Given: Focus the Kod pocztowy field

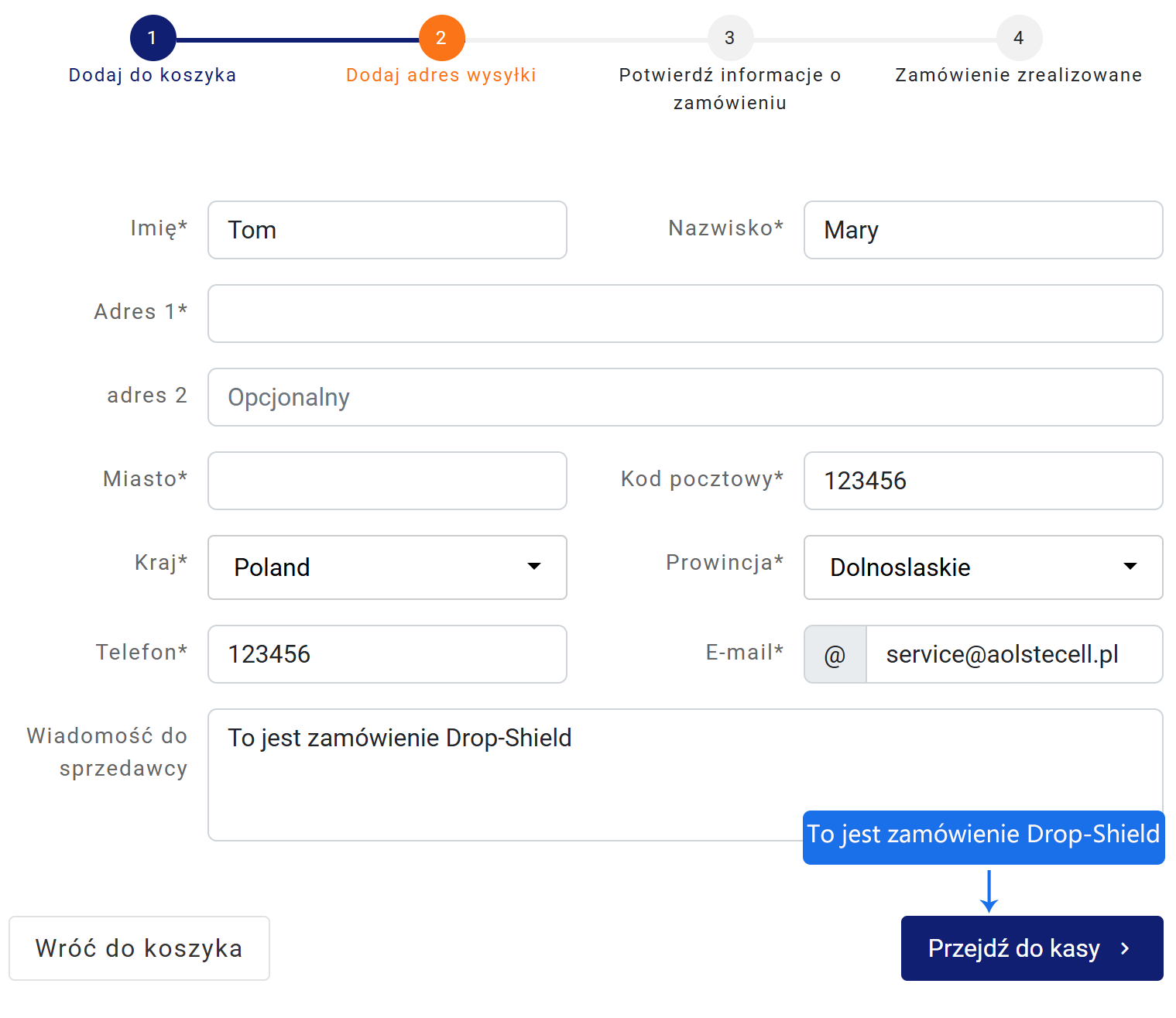Looking at the screenshot, I should pyautogui.click(x=982, y=481).
